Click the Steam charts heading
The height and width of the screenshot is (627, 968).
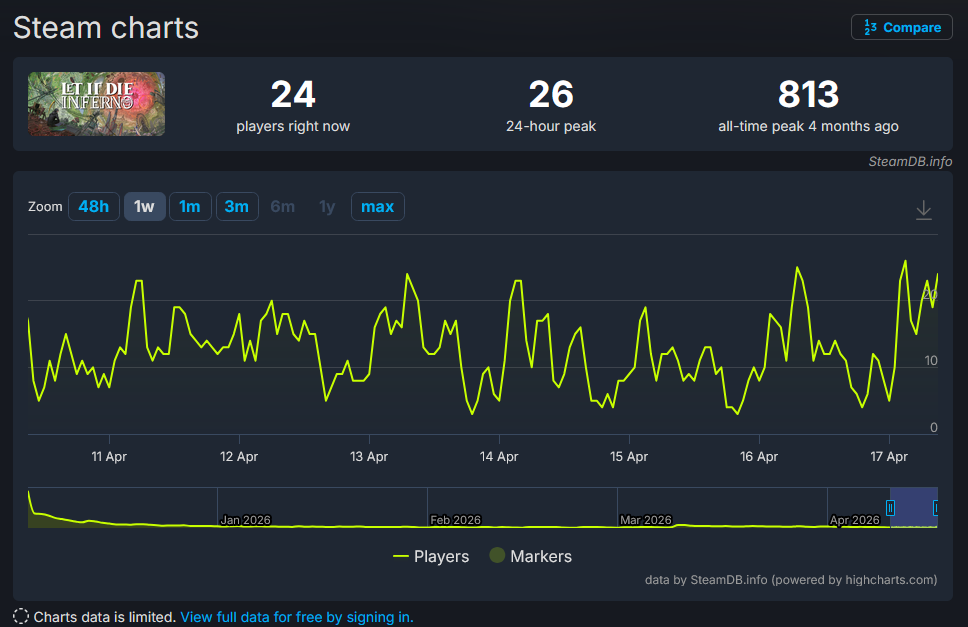tap(106, 28)
